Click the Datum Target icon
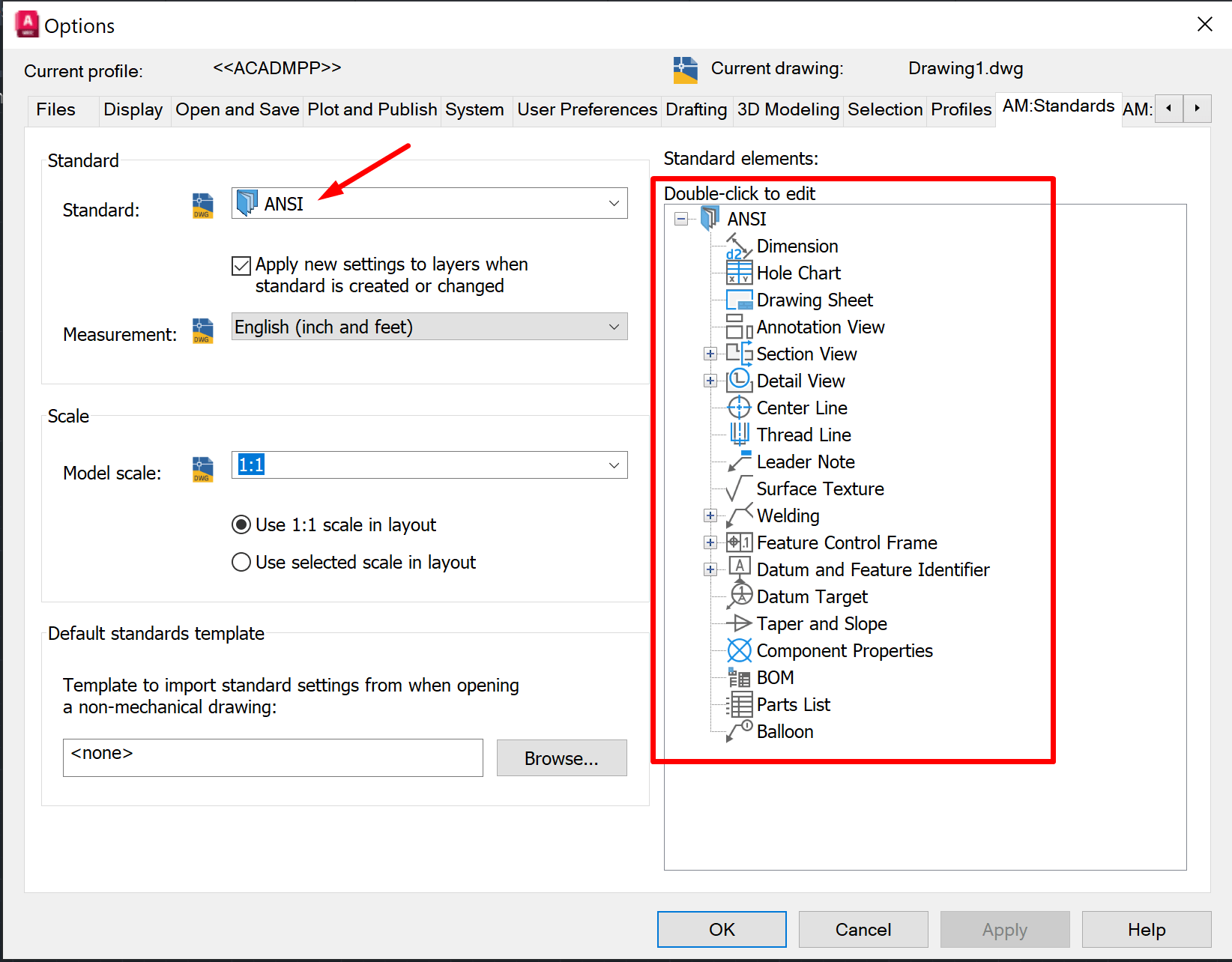The image size is (1232, 962). click(739, 596)
